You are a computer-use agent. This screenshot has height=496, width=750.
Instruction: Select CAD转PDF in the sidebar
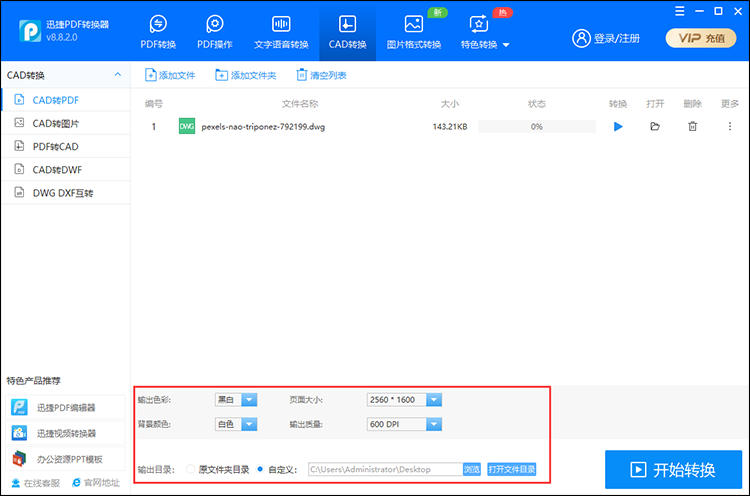tap(66, 100)
